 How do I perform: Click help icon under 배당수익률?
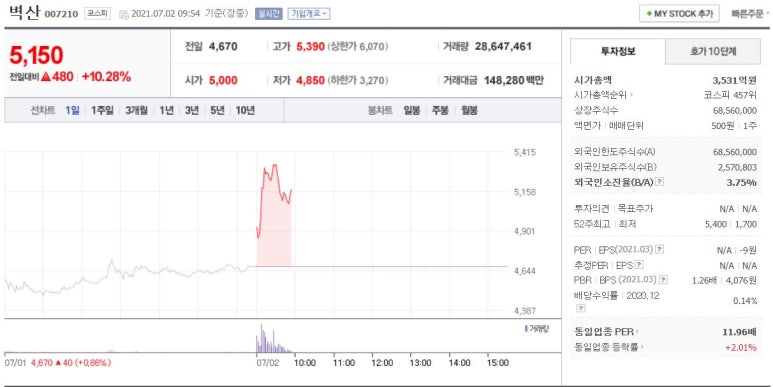581,308
